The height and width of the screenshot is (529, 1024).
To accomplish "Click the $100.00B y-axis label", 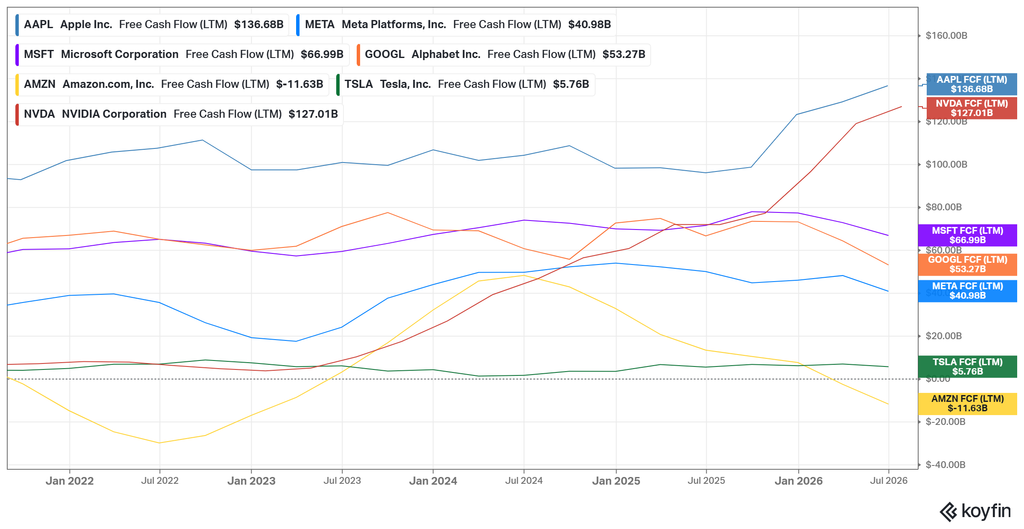I will click(946, 164).
